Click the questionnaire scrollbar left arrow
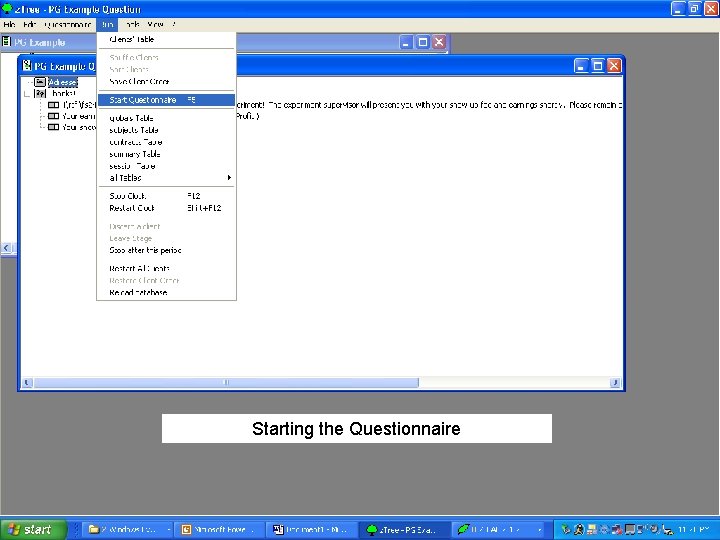The width and height of the screenshot is (720, 540). [27, 382]
